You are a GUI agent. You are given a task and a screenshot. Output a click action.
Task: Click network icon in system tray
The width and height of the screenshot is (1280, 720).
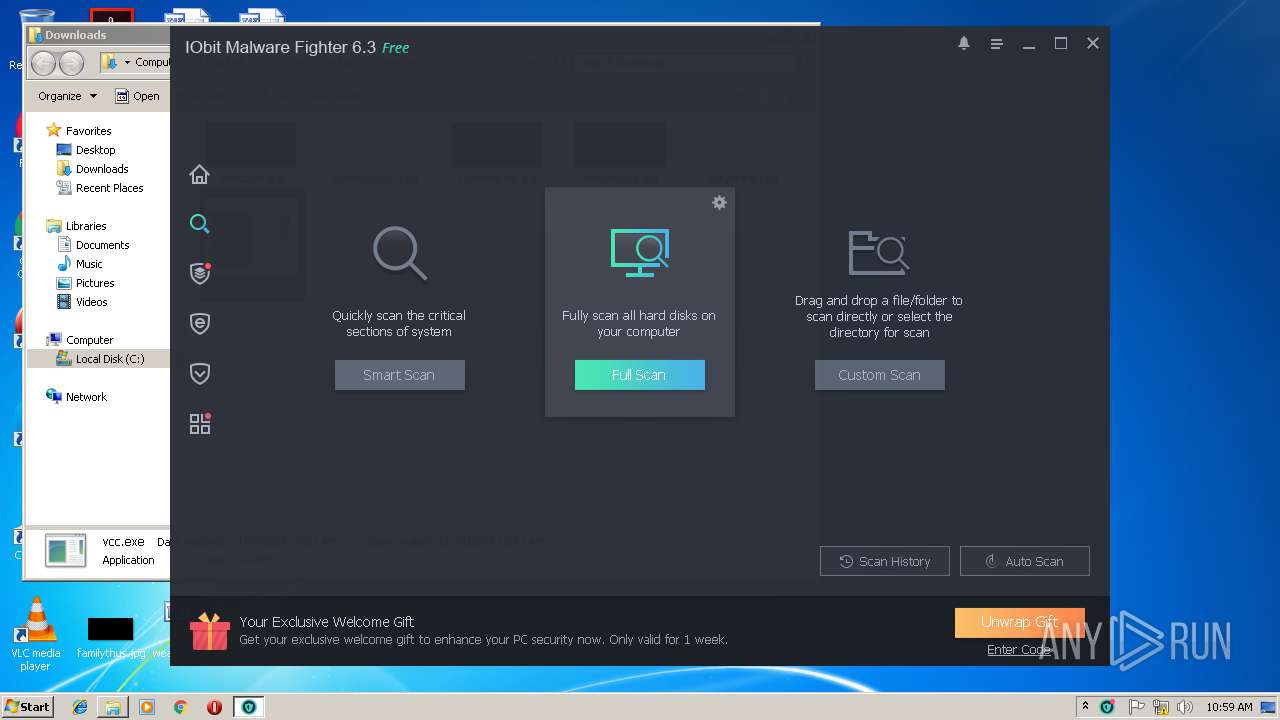[x=1161, y=706]
